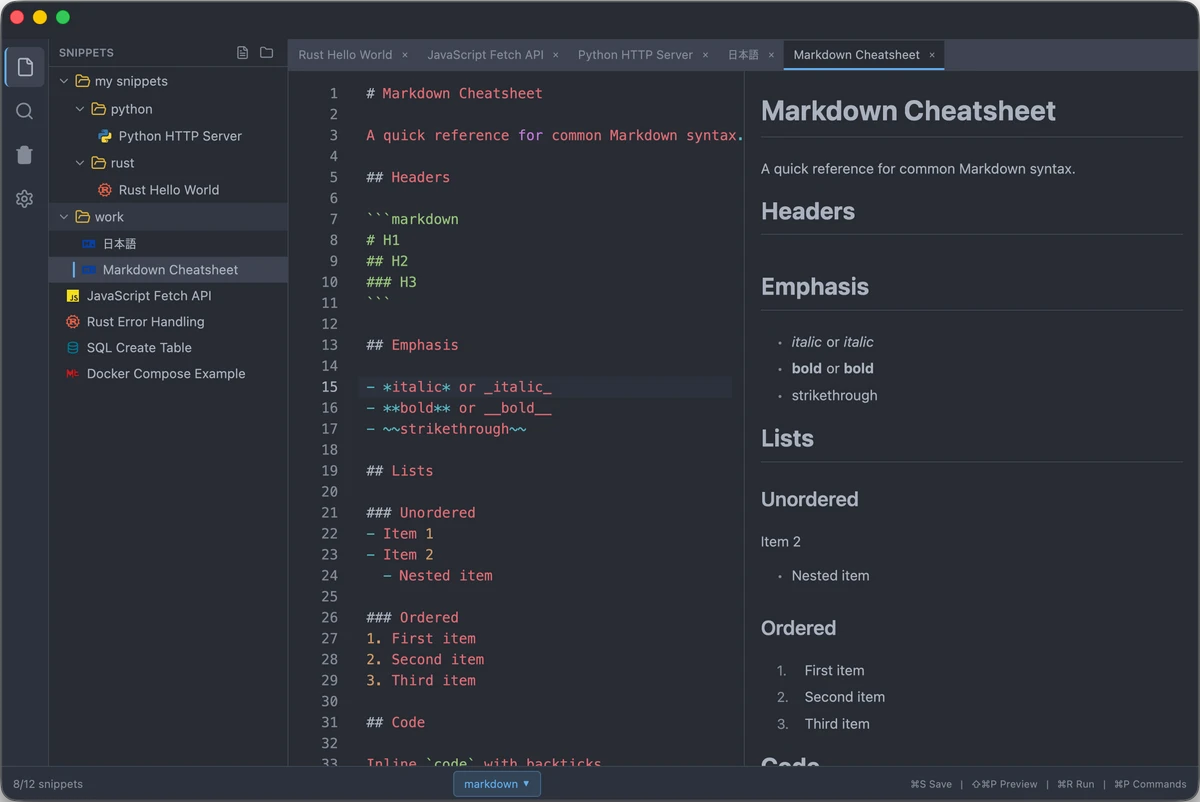Image resolution: width=1200 pixels, height=802 pixels.
Task: Click editor line '### Unordered'
Action: pyautogui.click(x=420, y=513)
